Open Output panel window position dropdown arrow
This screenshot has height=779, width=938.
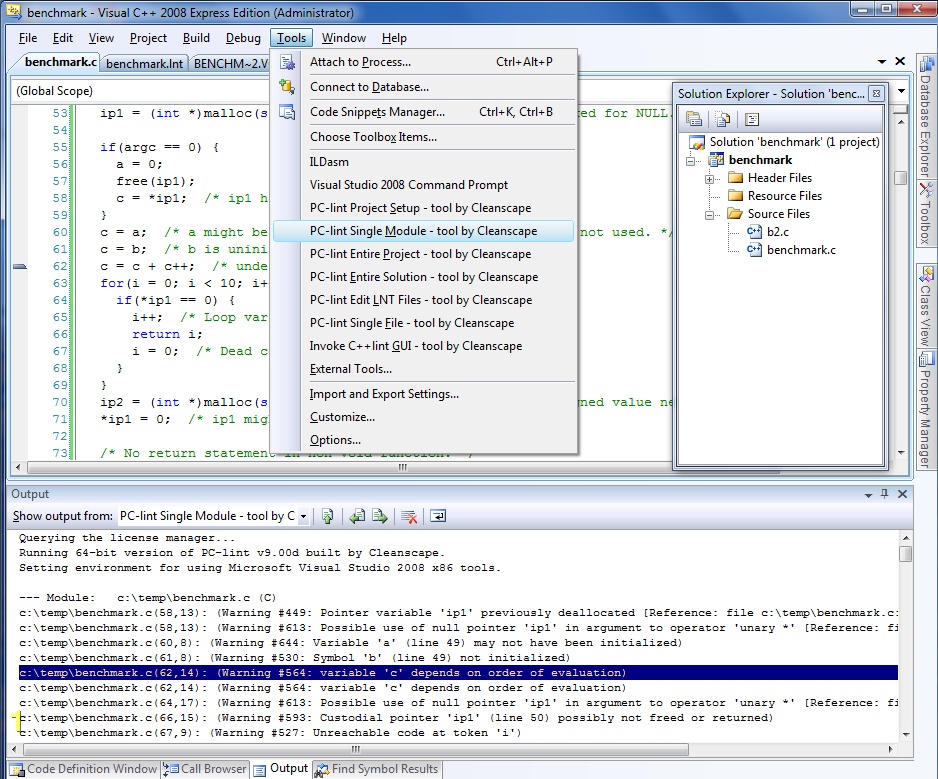coord(868,495)
